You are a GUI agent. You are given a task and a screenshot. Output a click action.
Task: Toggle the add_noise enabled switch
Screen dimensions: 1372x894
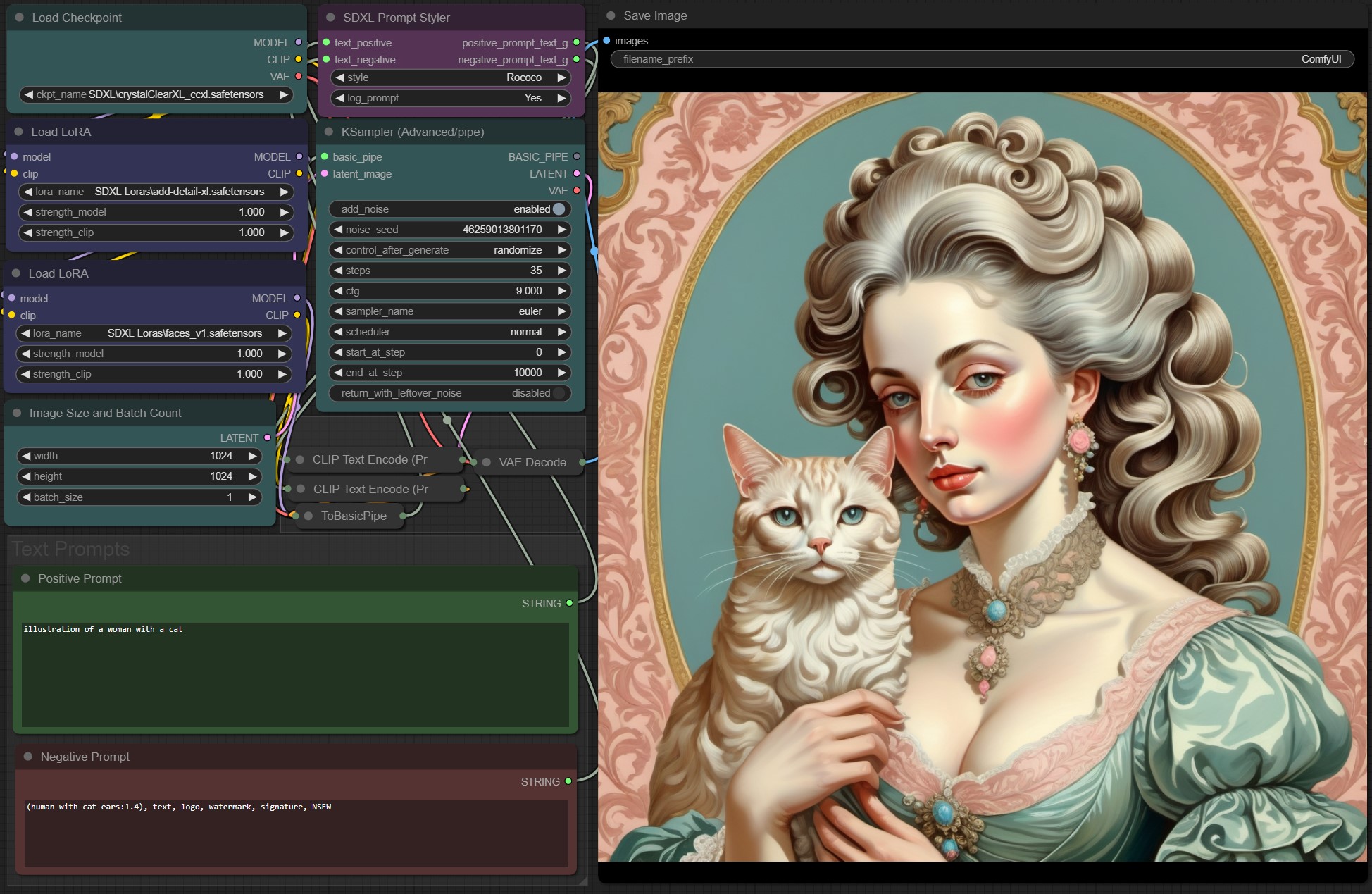[559, 209]
